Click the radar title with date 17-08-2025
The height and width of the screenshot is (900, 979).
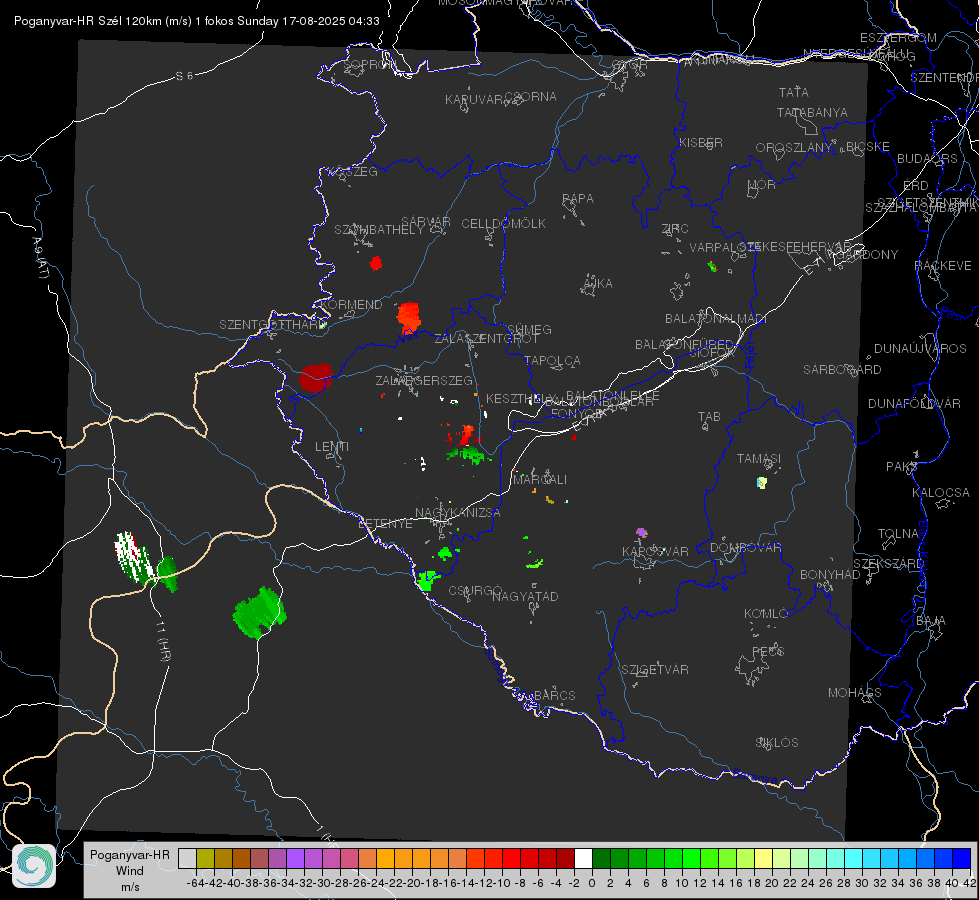click(x=197, y=21)
